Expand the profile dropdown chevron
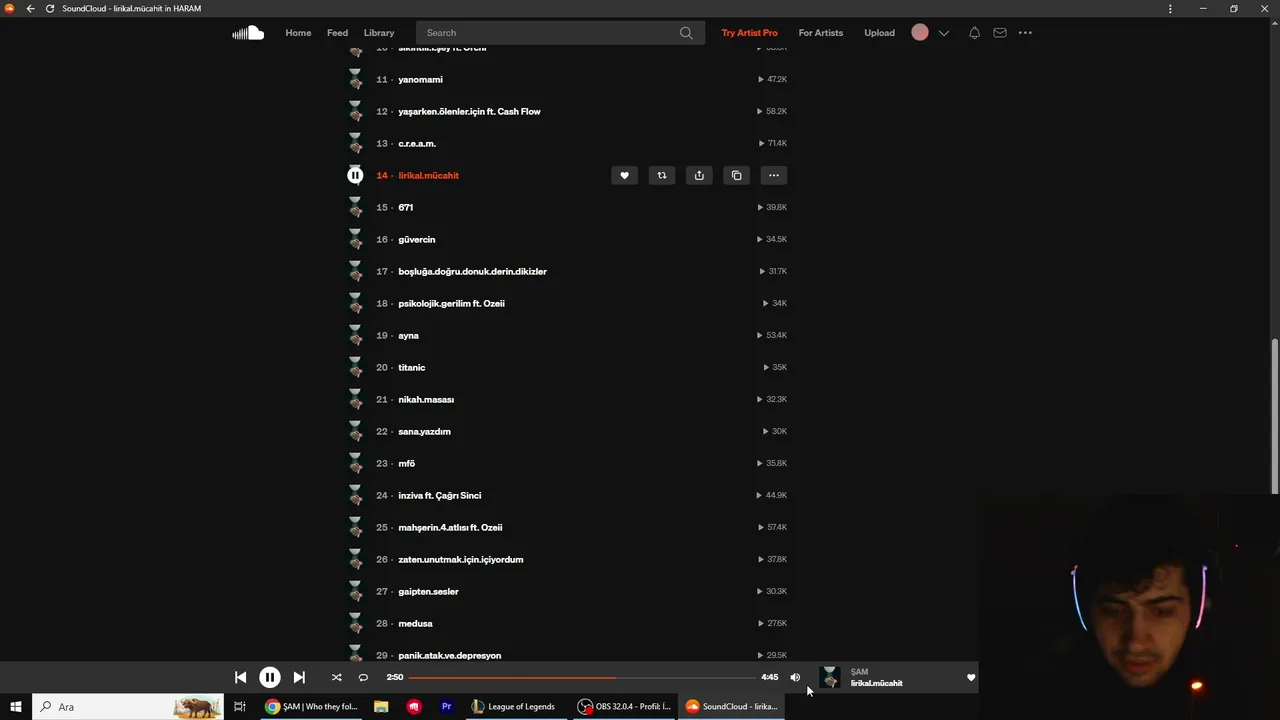The height and width of the screenshot is (720, 1280). tap(943, 33)
